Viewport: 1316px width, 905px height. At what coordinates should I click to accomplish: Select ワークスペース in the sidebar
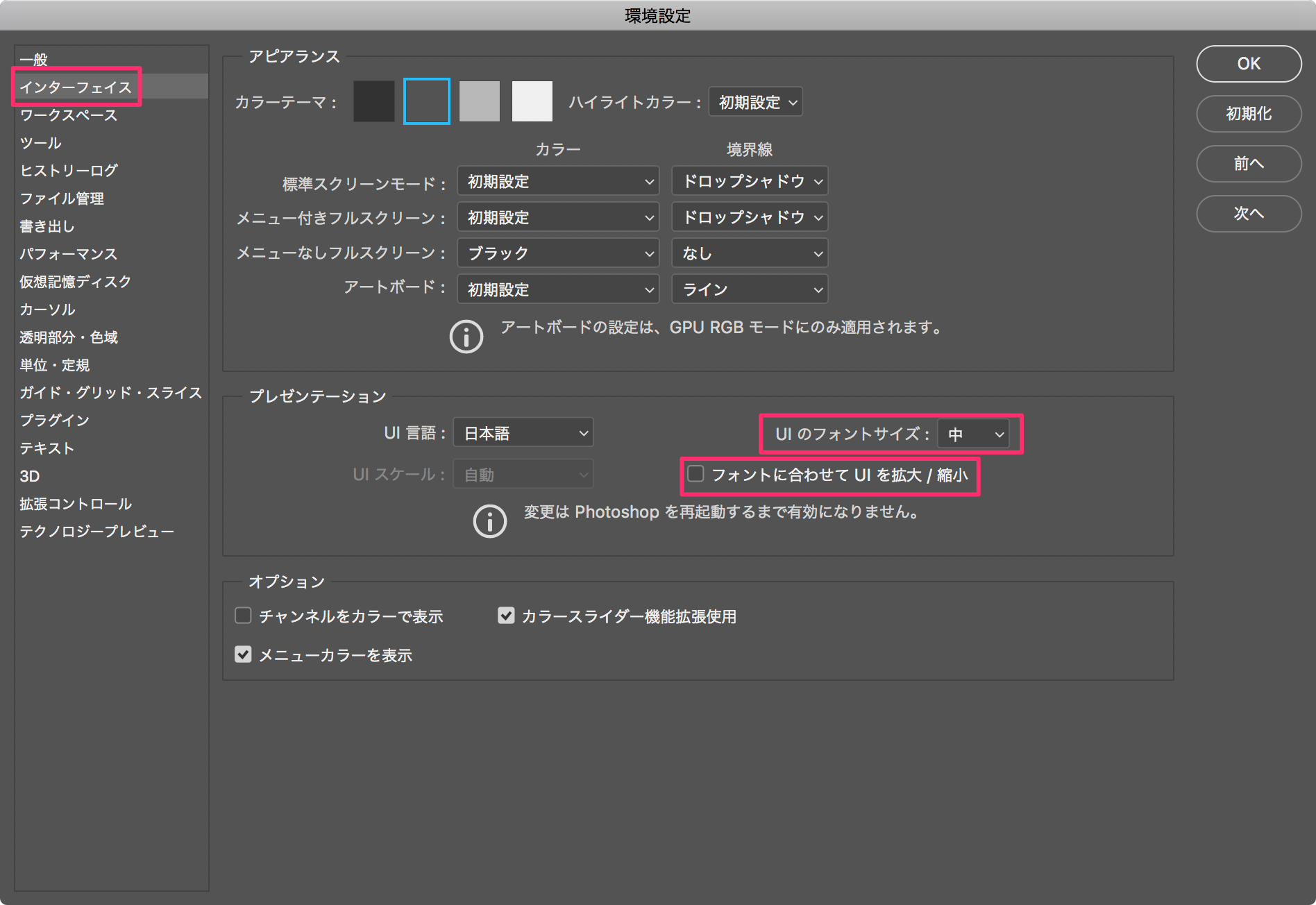[x=111, y=115]
